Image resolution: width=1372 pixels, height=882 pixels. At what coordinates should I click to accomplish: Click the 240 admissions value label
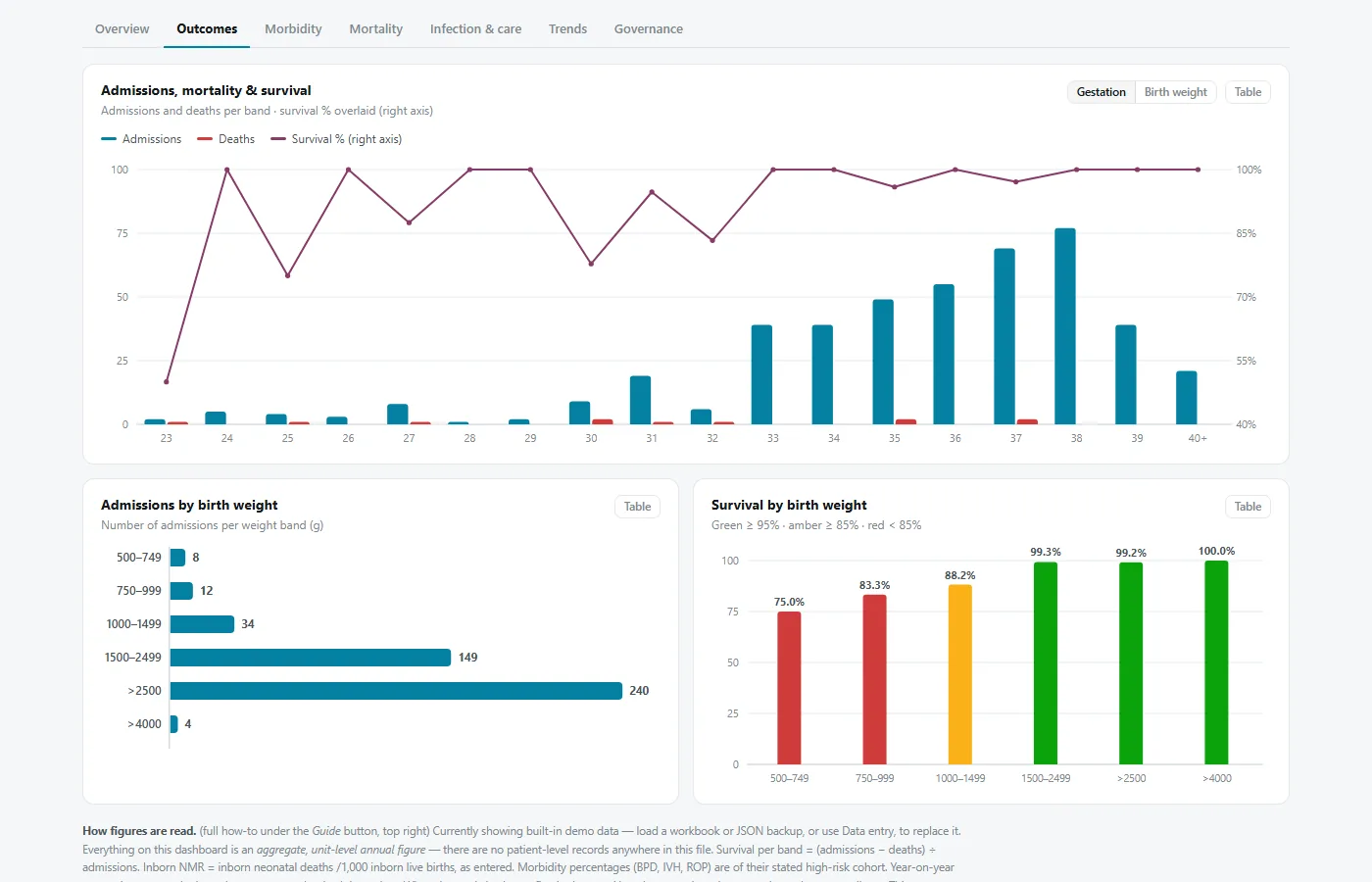pos(639,691)
